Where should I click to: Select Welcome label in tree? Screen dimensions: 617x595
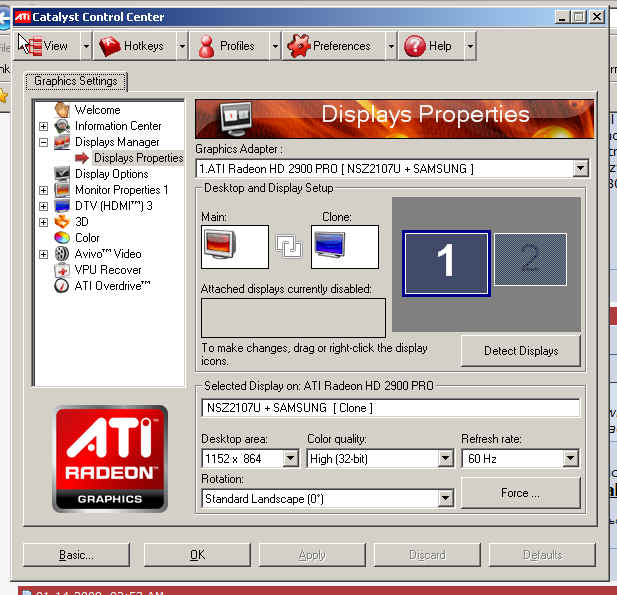coord(98,110)
